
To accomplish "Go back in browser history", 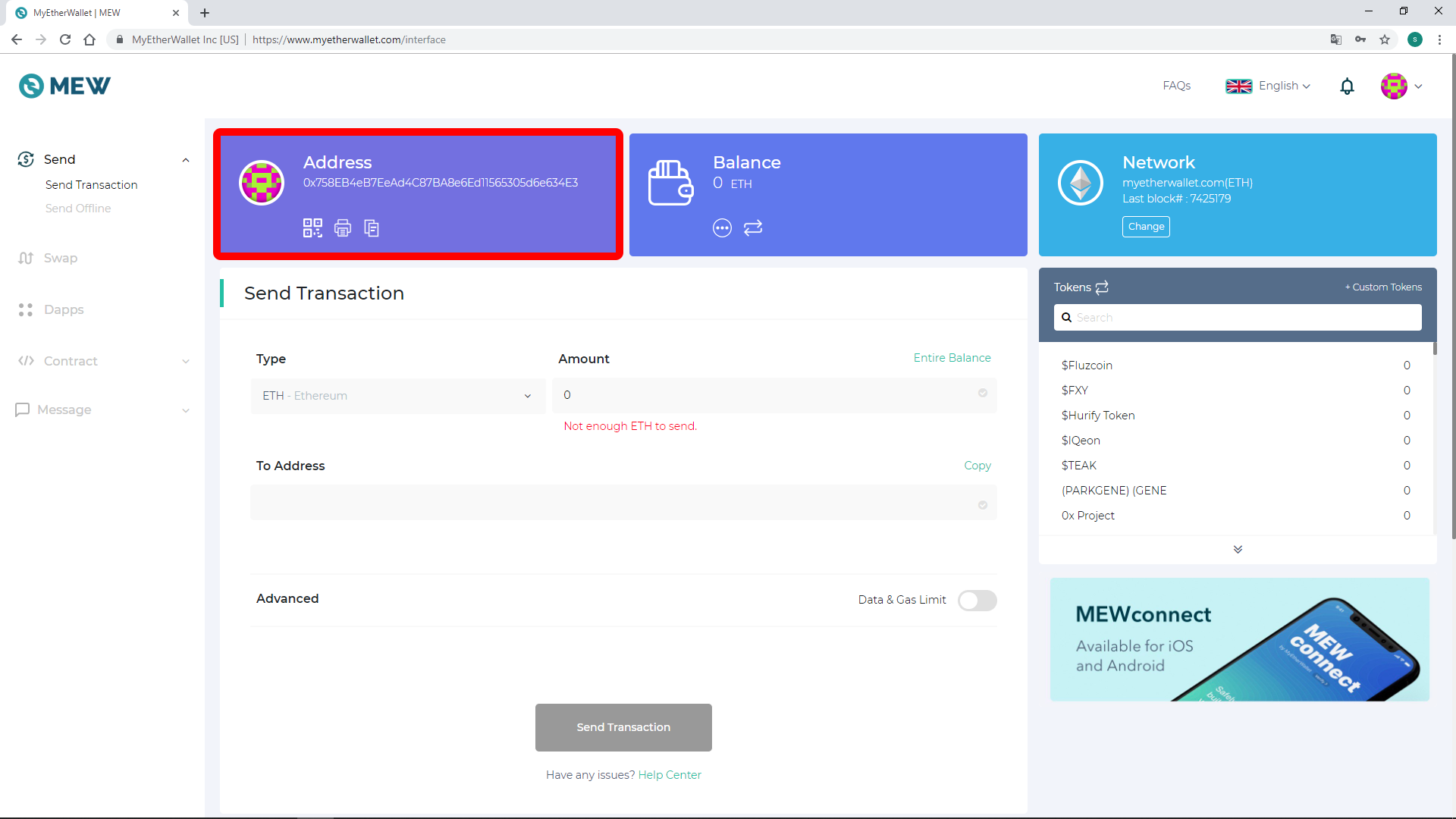I will coord(17,39).
